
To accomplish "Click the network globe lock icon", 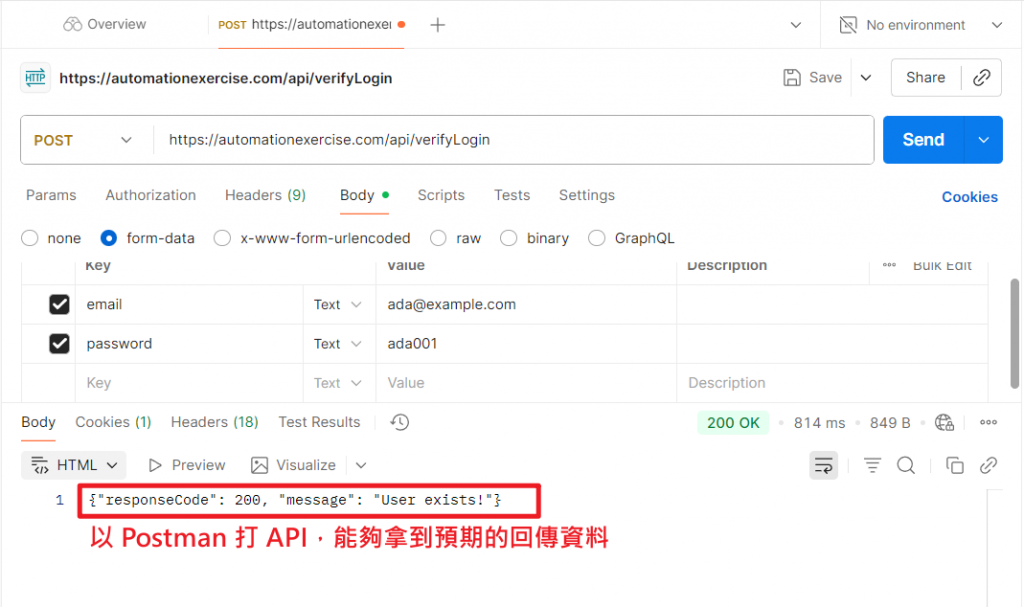I will (944, 423).
